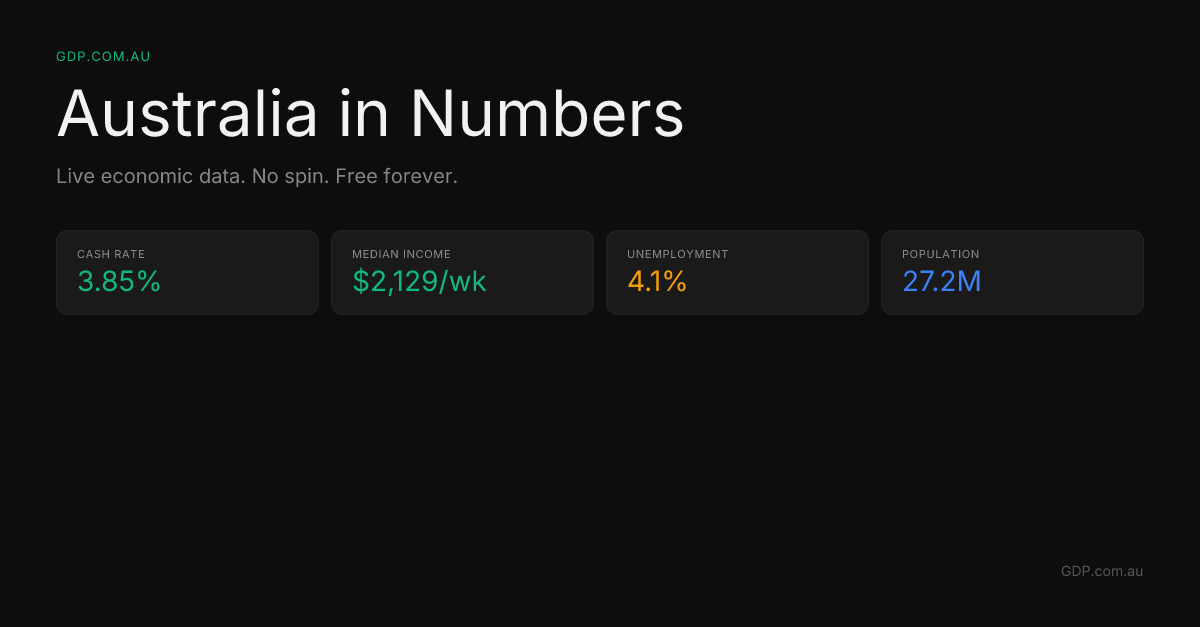Click the "Live economic data." subtitle phrase
1200x627 pixels.
[150, 177]
